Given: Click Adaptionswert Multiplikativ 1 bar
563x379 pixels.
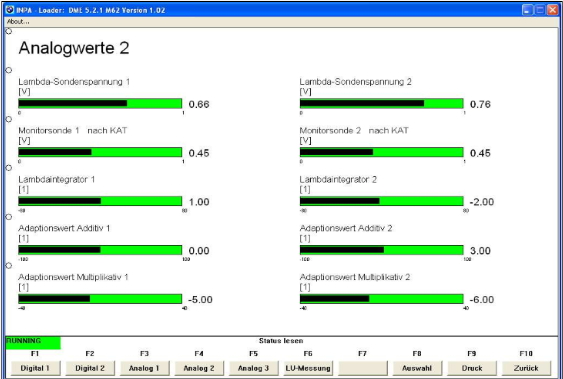Looking at the screenshot, I should pyautogui.click(x=100, y=299).
